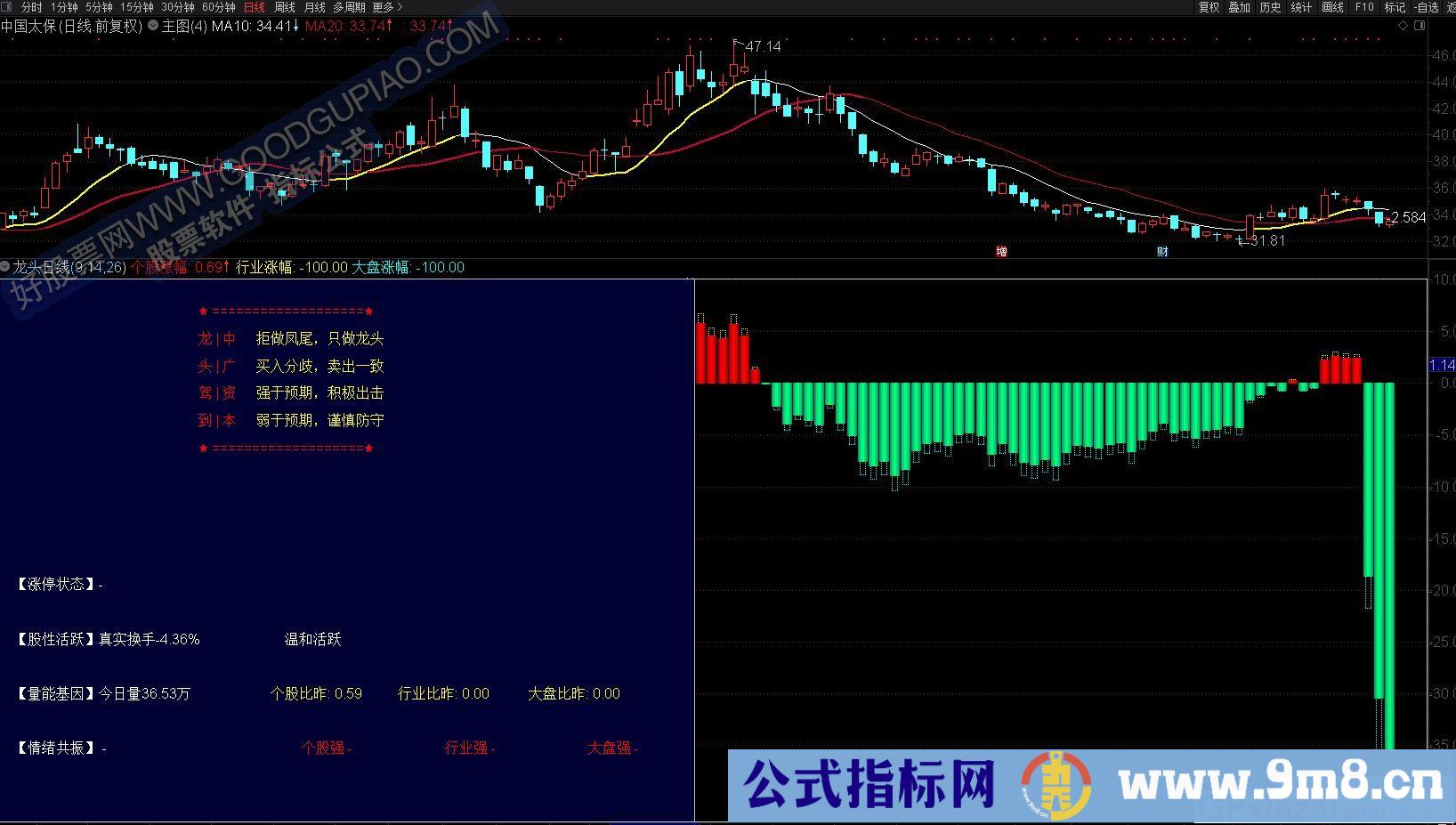Expand the 更多 more periods menu

(x=388, y=7)
